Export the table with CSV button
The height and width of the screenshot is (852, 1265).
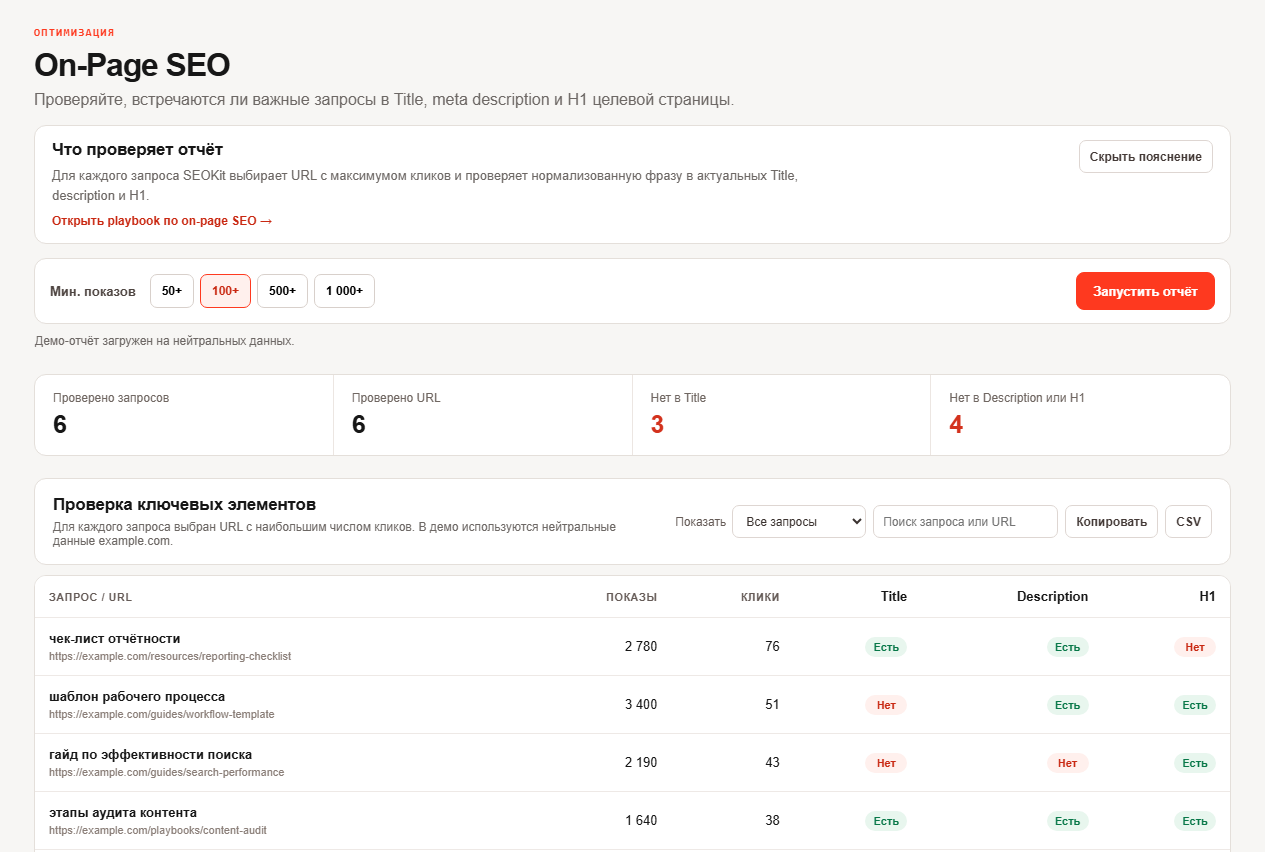coord(1188,522)
